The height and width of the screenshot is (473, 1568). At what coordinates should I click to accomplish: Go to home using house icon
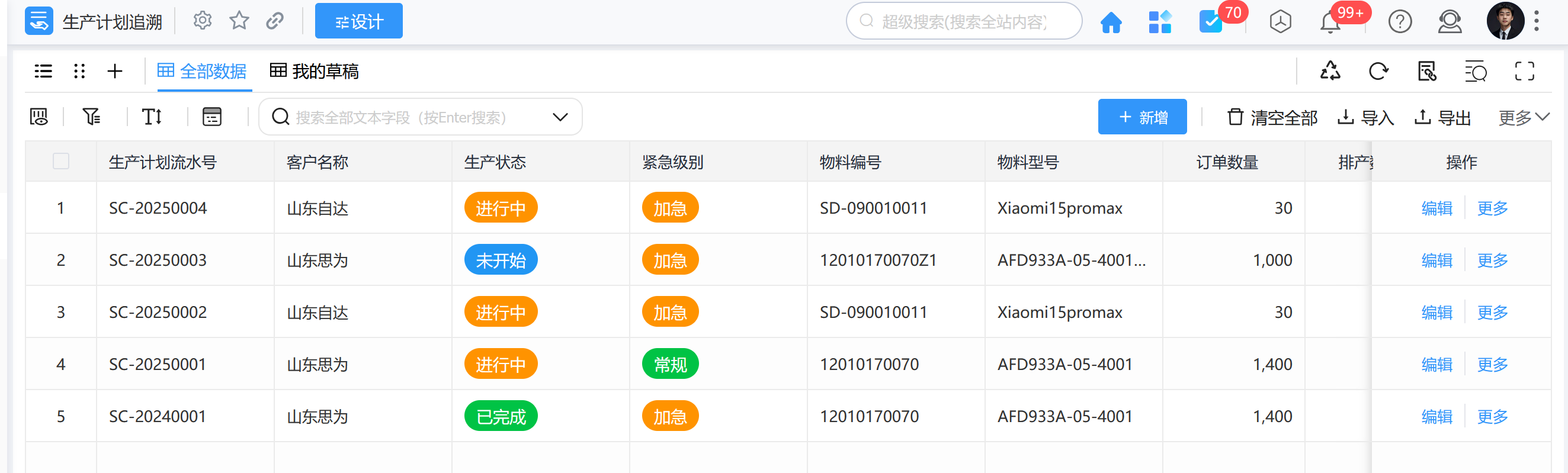coord(1110,22)
